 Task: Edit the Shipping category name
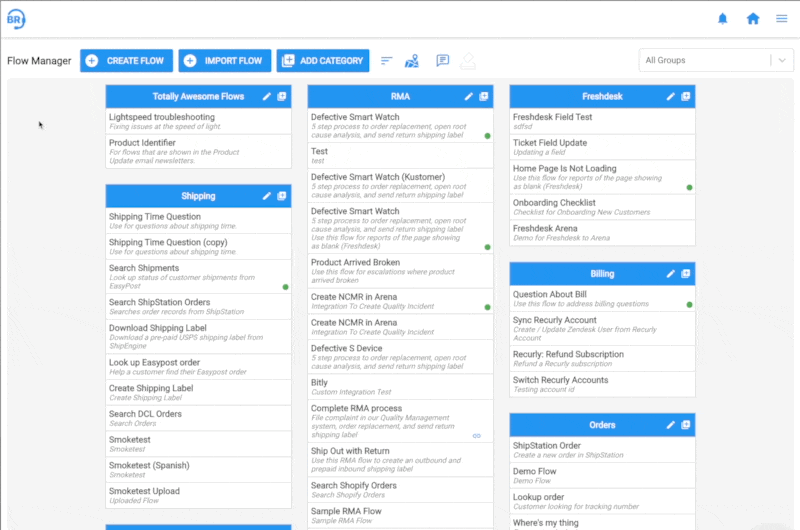266,196
